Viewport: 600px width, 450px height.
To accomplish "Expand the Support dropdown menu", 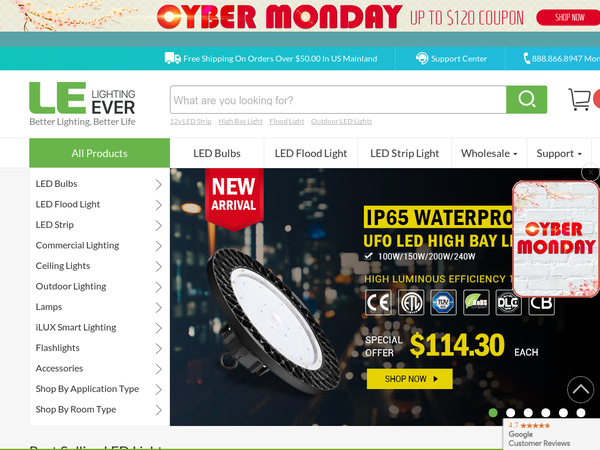I will [559, 153].
